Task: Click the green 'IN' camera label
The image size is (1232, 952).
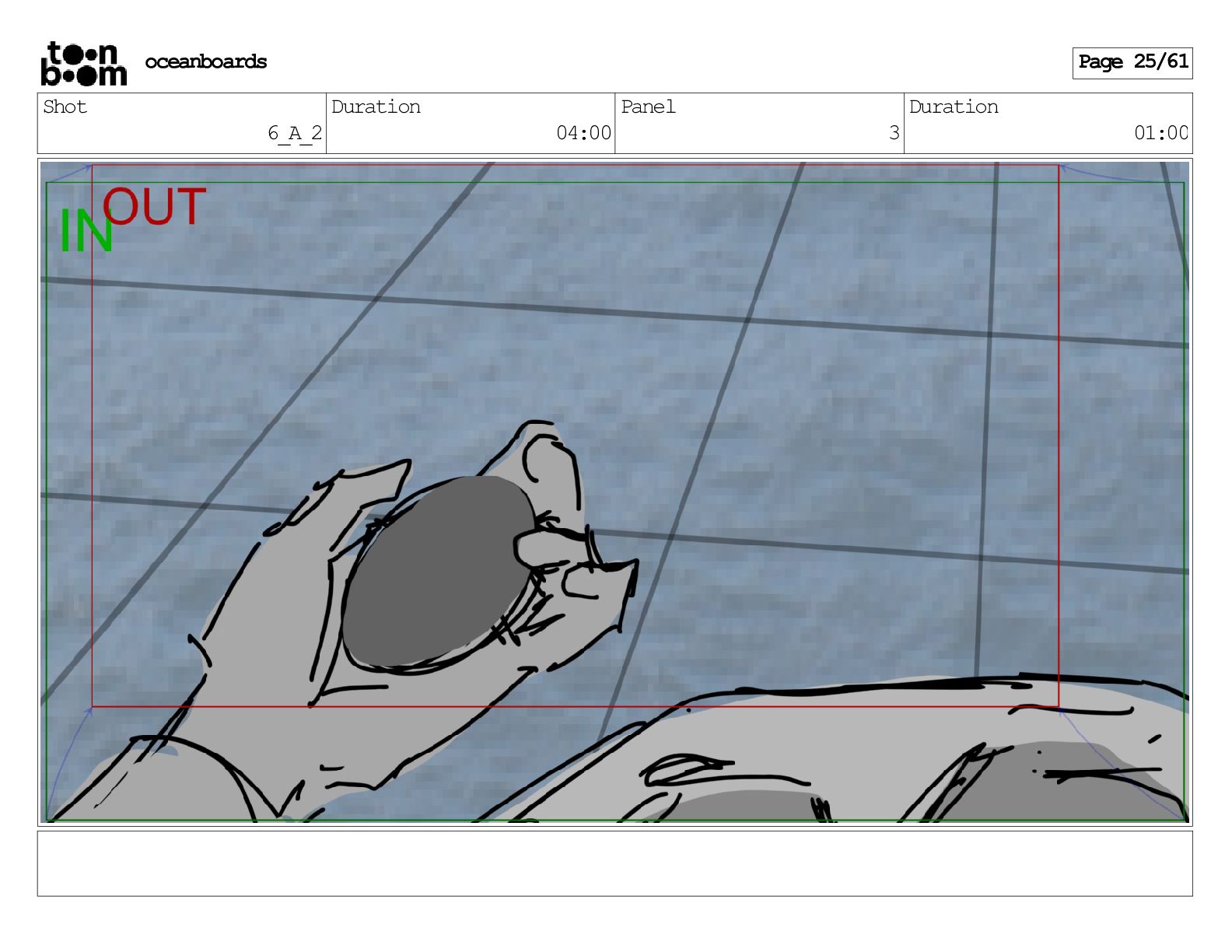Action: pyautogui.click(x=86, y=231)
